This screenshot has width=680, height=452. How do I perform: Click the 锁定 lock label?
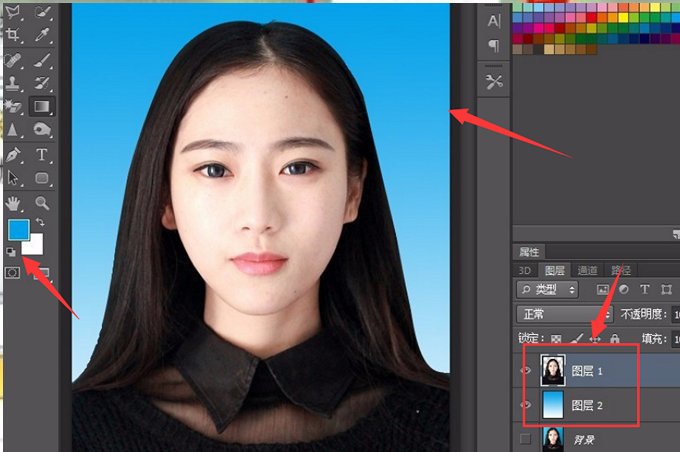click(530, 338)
